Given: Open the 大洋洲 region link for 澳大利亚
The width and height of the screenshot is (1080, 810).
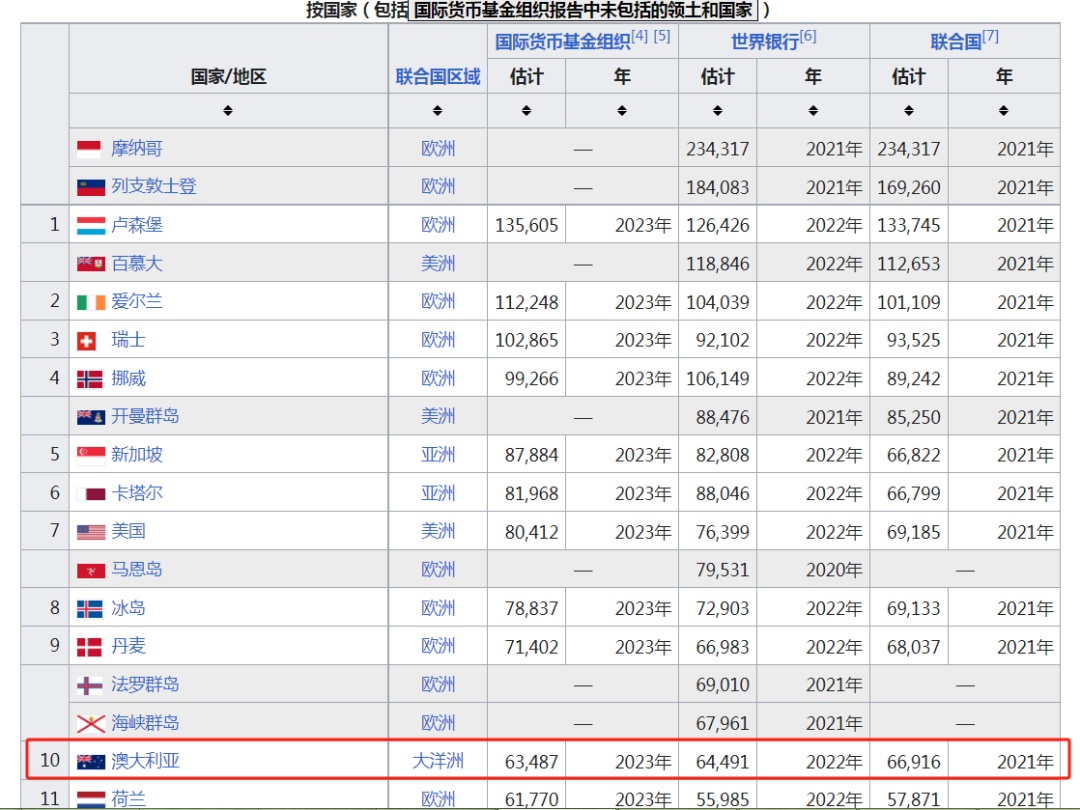Looking at the screenshot, I should [x=438, y=761].
